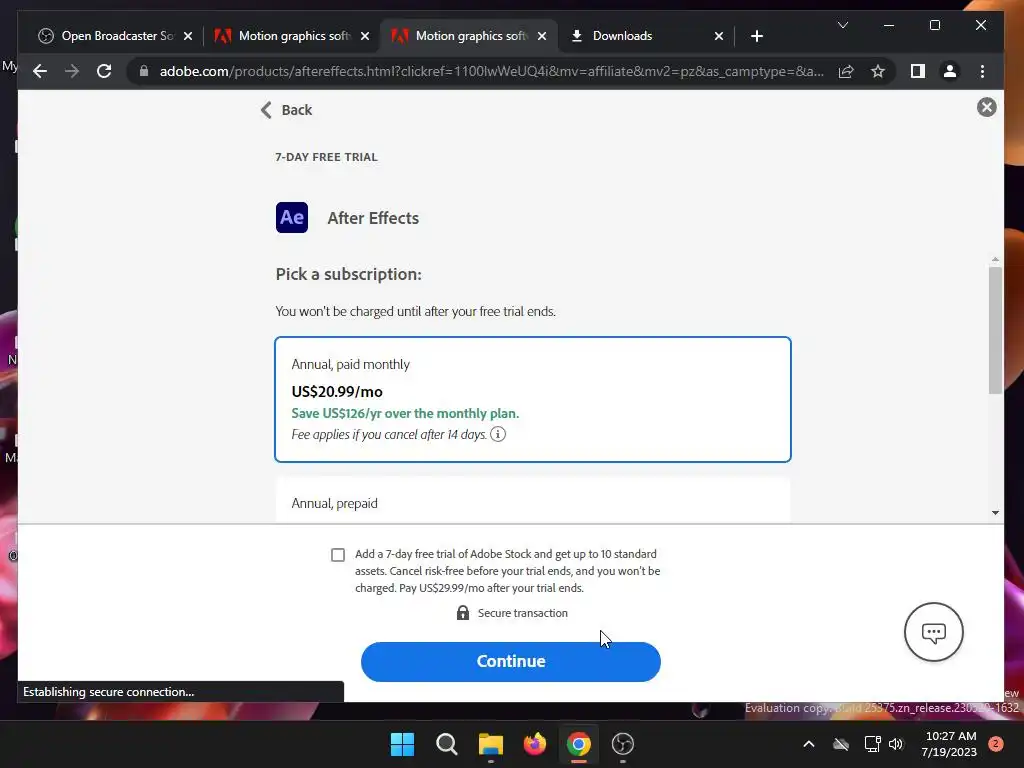Open the Windows Start menu
Screen dimensions: 1024x768
click(402, 744)
